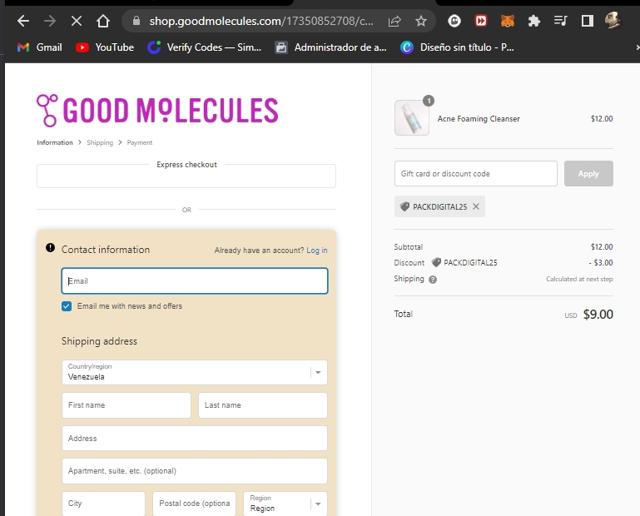The width and height of the screenshot is (640, 516).
Task: Open the Extensions puzzle menu
Action: [x=534, y=20]
